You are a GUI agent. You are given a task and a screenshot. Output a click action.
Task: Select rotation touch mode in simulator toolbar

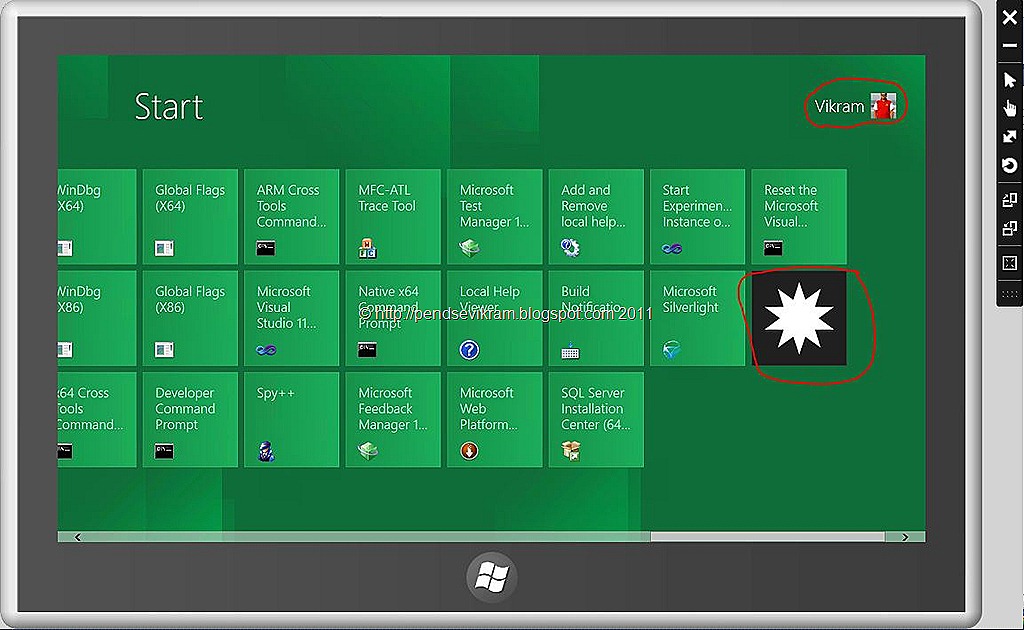[1010, 165]
